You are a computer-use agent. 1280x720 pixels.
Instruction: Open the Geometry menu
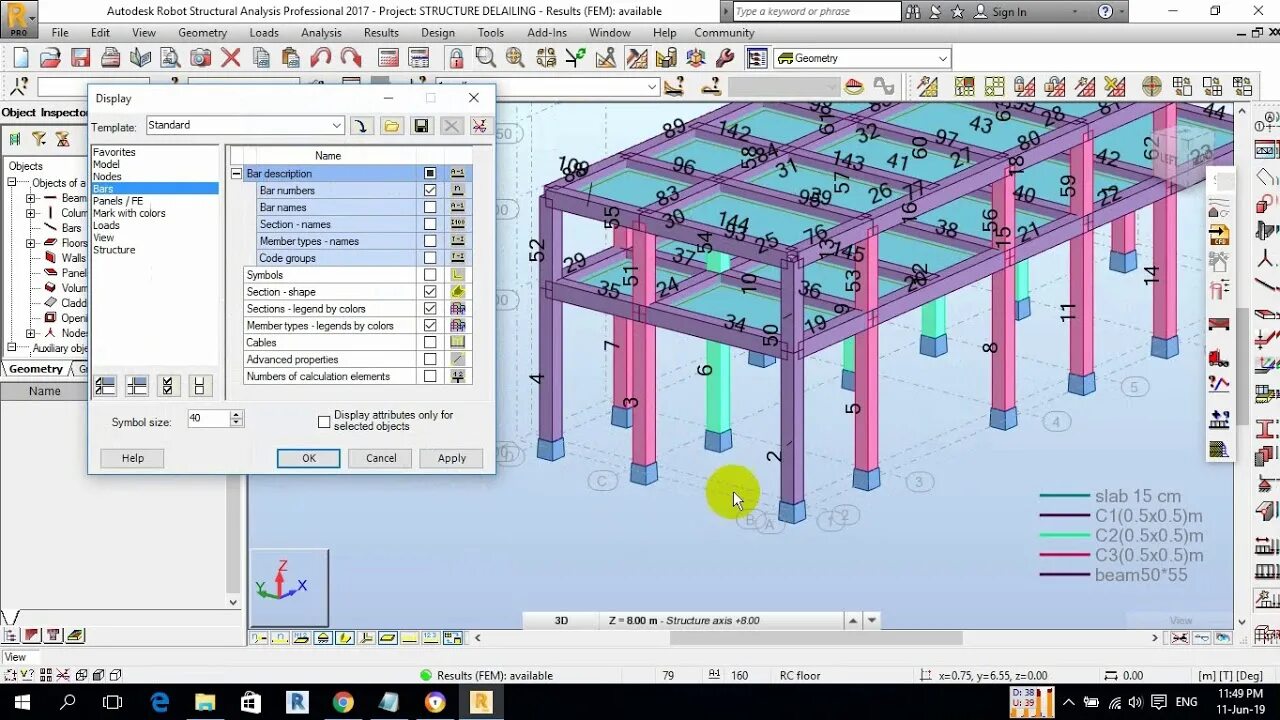pos(202,32)
